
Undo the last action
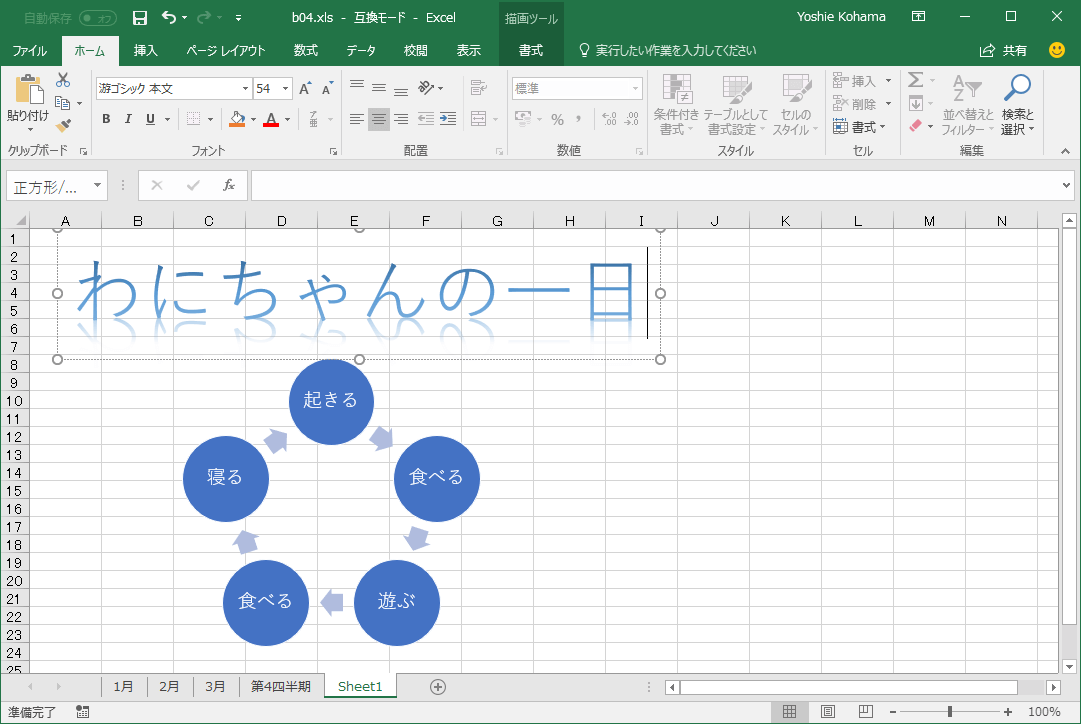(x=169, y=18)
